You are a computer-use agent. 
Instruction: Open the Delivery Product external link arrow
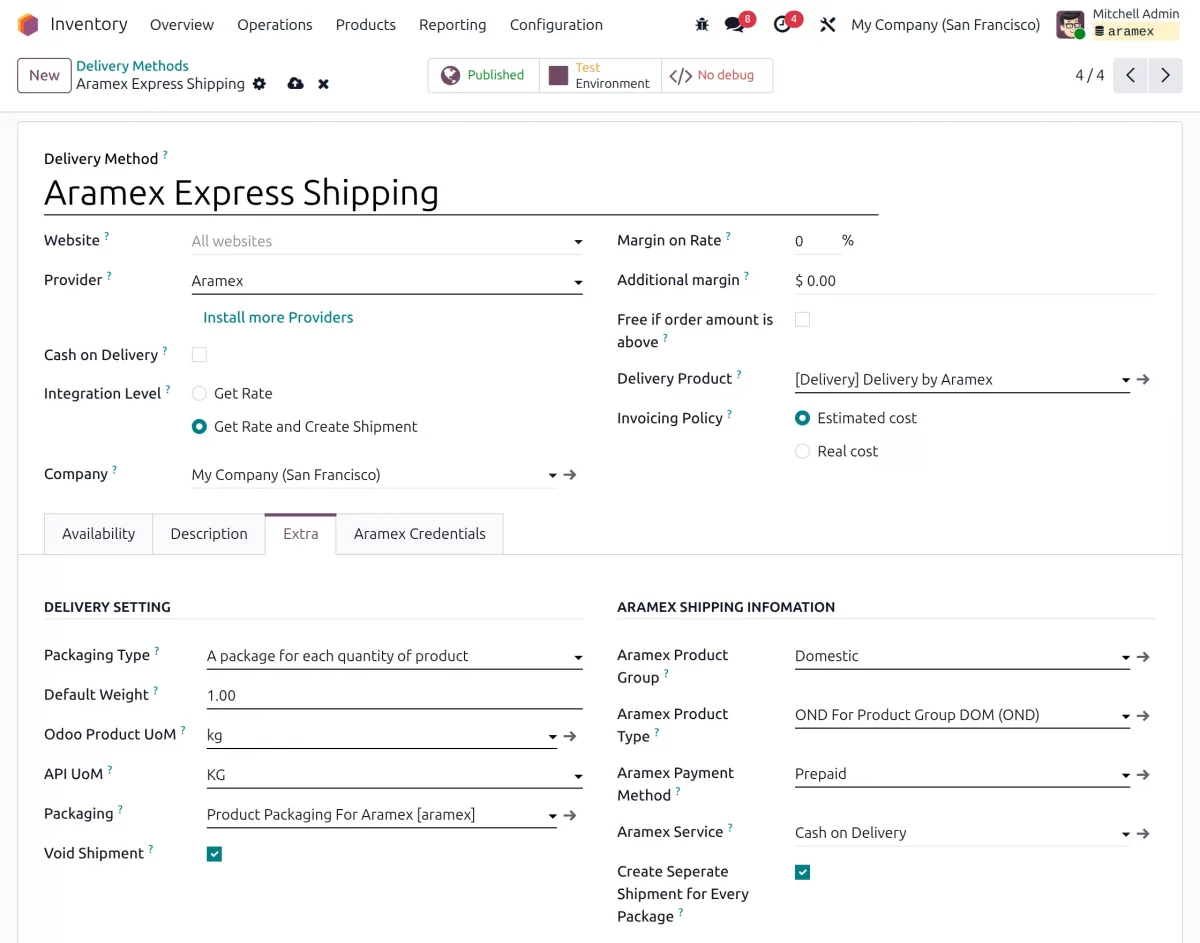coord(1144,380)
